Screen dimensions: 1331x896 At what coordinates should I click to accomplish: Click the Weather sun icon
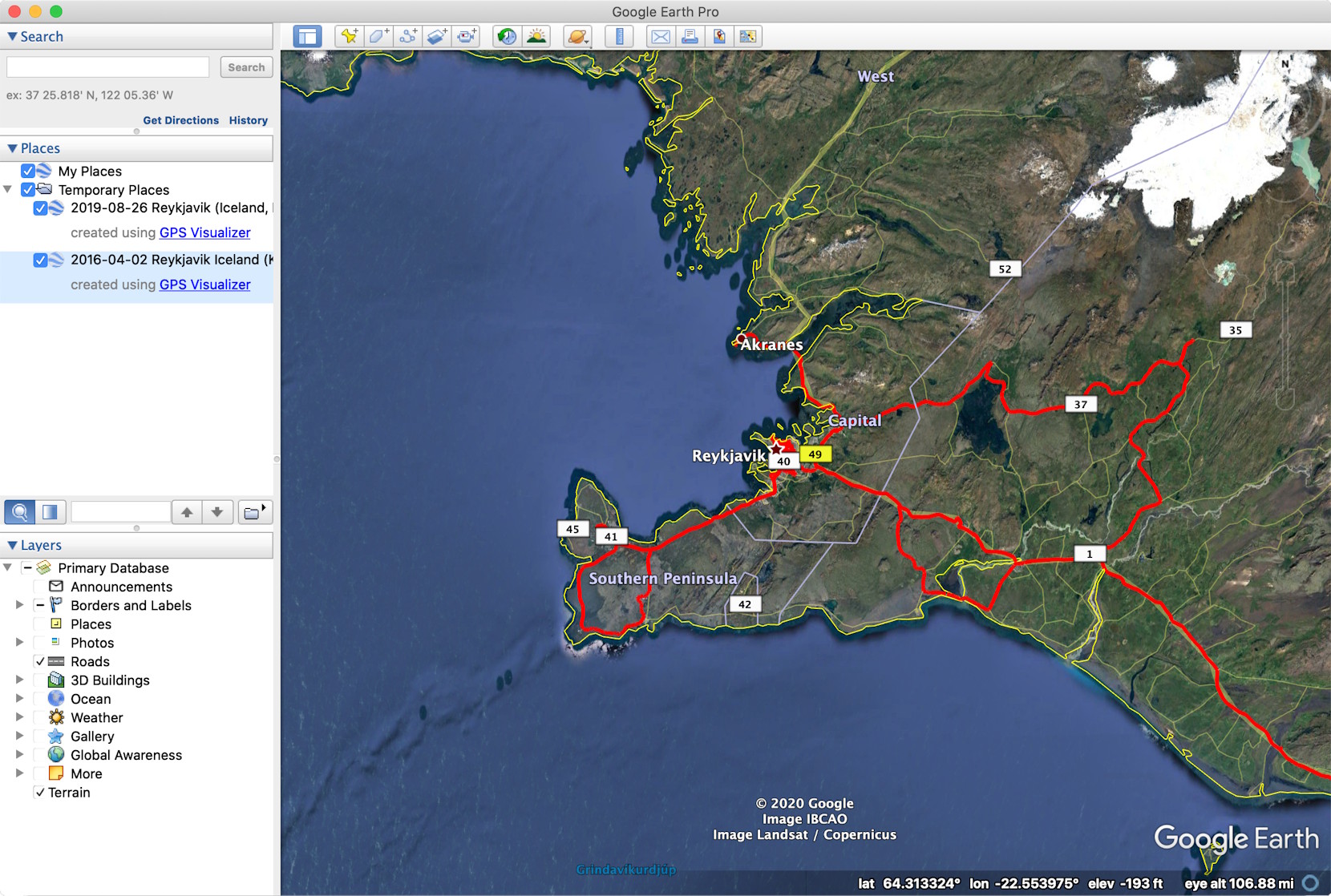pyautogui.click(x=56, y=717)
